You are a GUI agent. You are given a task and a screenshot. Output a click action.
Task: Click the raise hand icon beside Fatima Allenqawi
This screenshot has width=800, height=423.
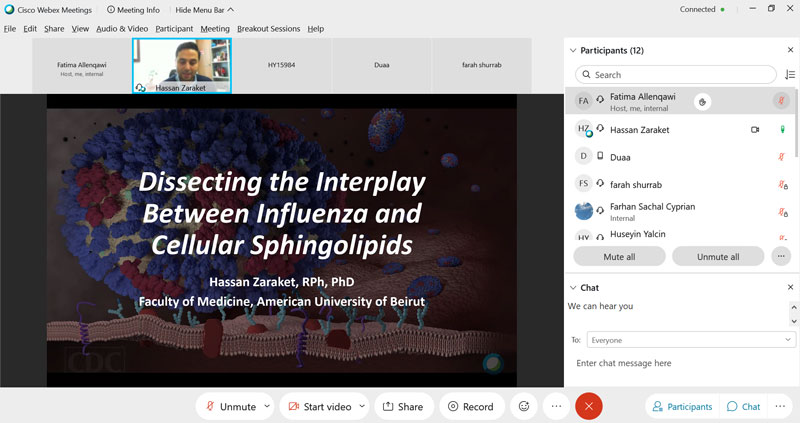pos(702,101)
